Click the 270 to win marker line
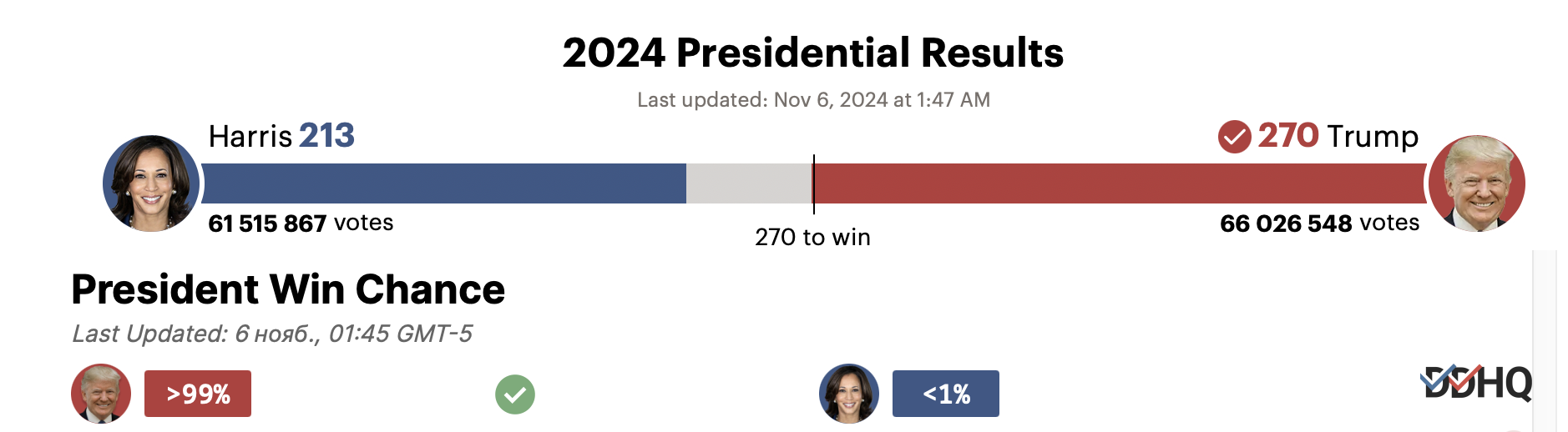1568x432 pixels. tap(813, 183)
